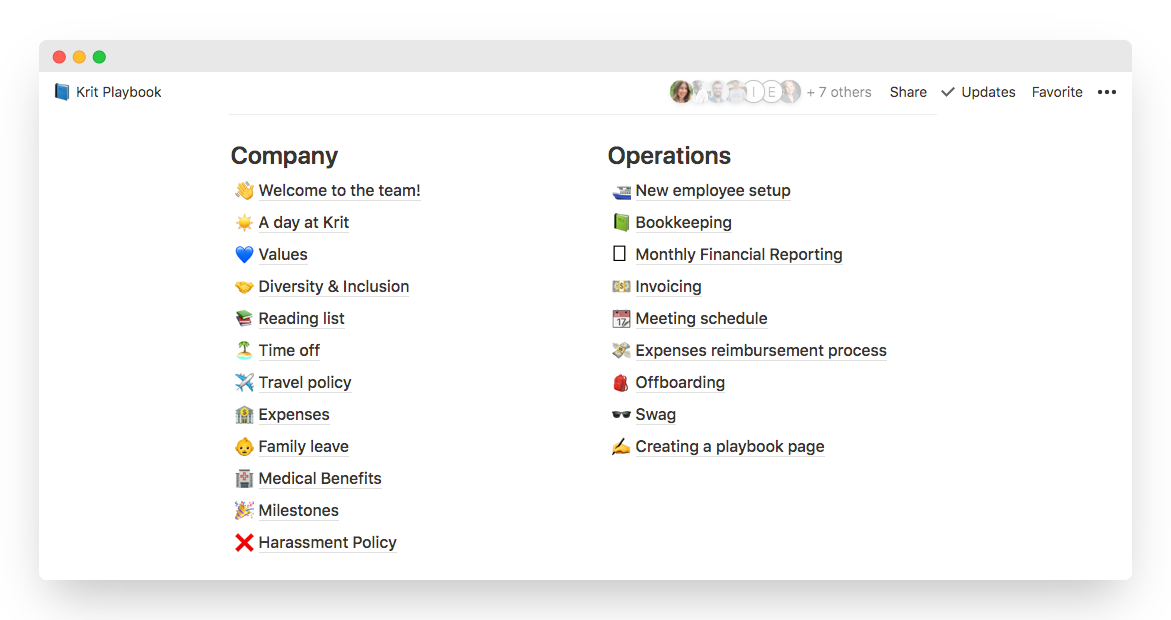Viewport: 1171px width, 620px height.
Task: Show the '+ 7 others' collaborators list
Action: [x=839, y=92]
